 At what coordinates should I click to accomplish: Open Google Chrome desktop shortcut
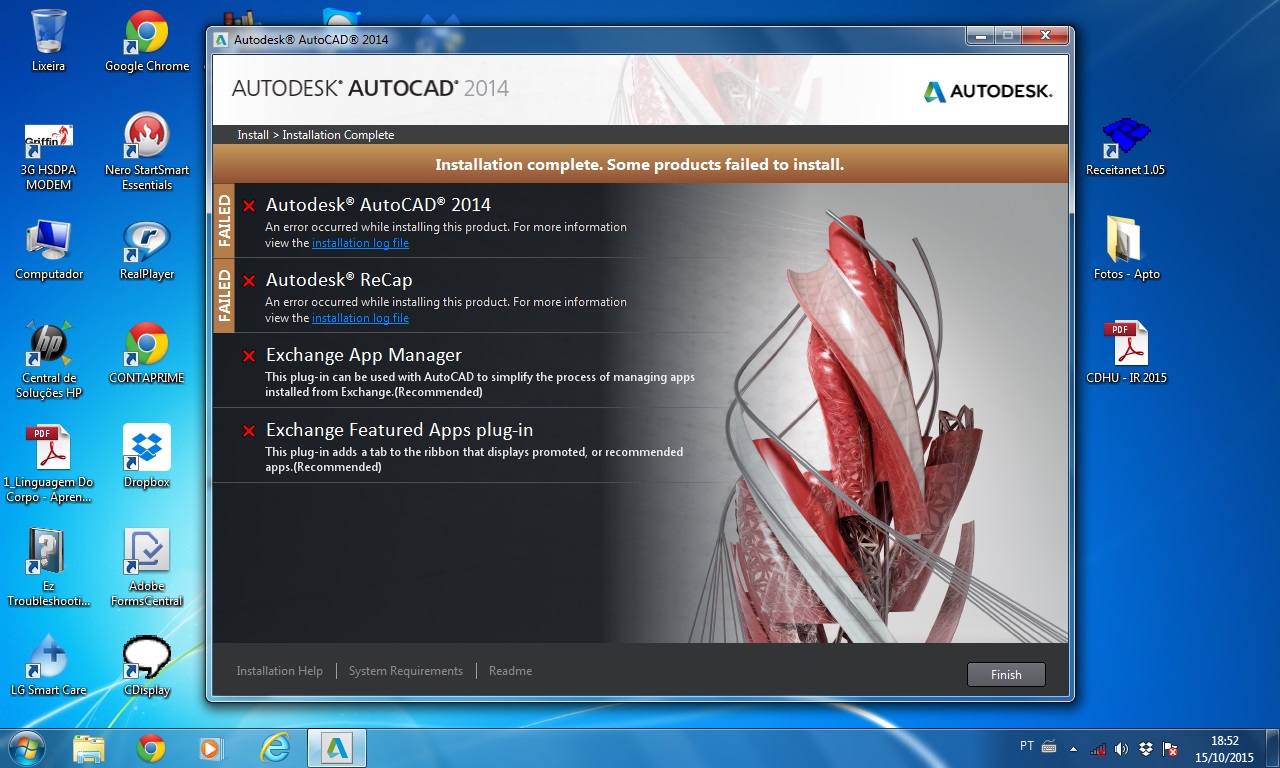(147, 41)
